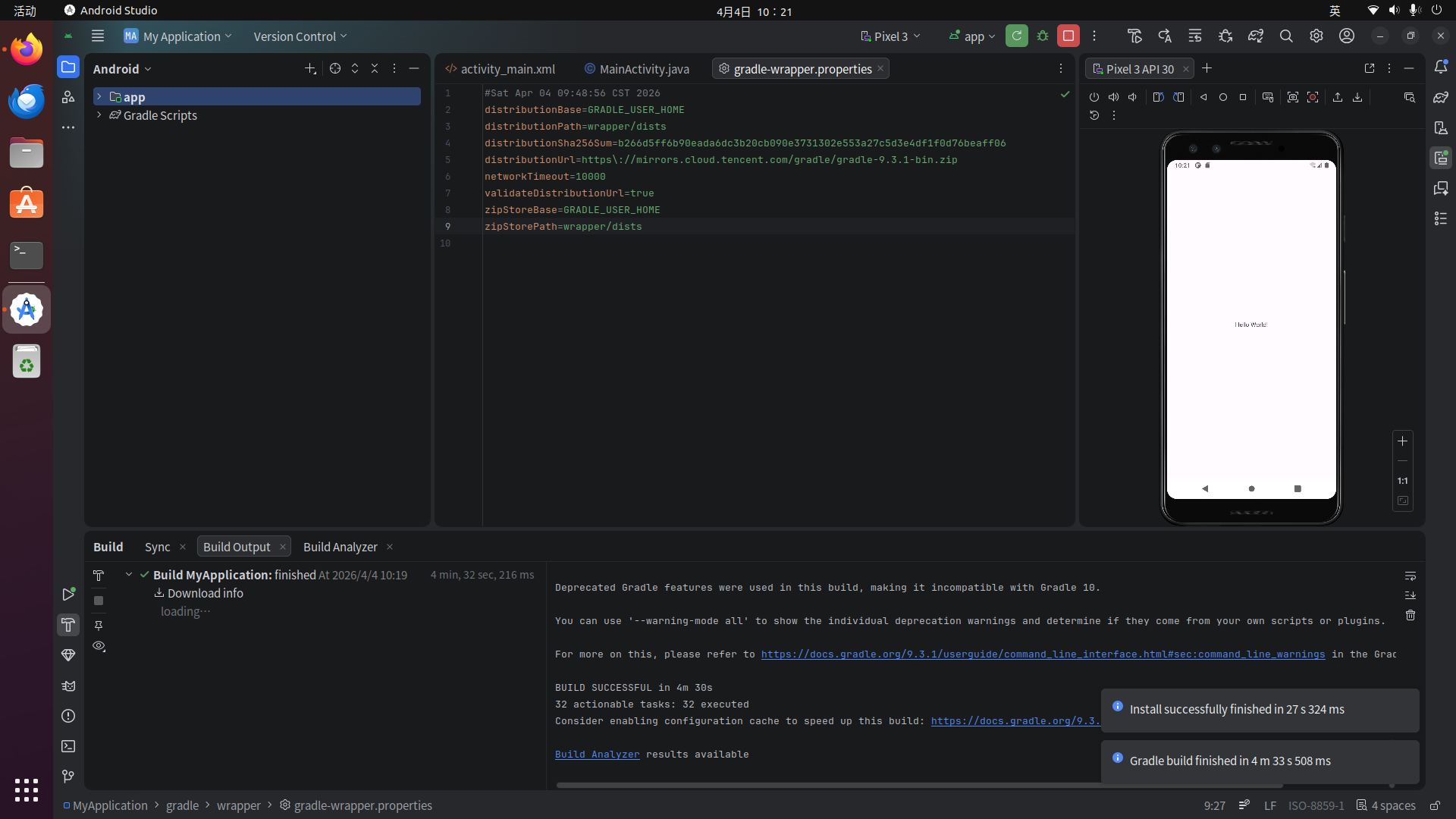Open the Android project view dropdown
The image size is (1456, 819).
pos(122,69)
